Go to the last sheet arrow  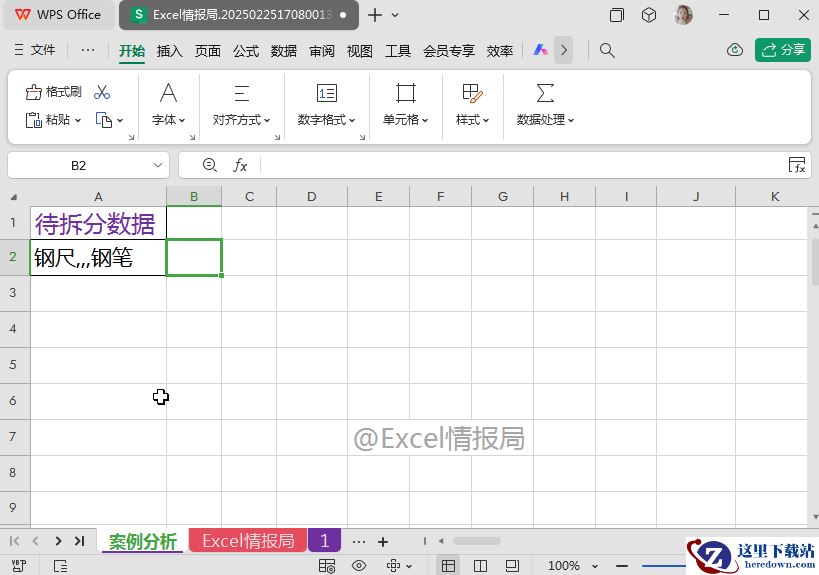[x=79, y=541]
